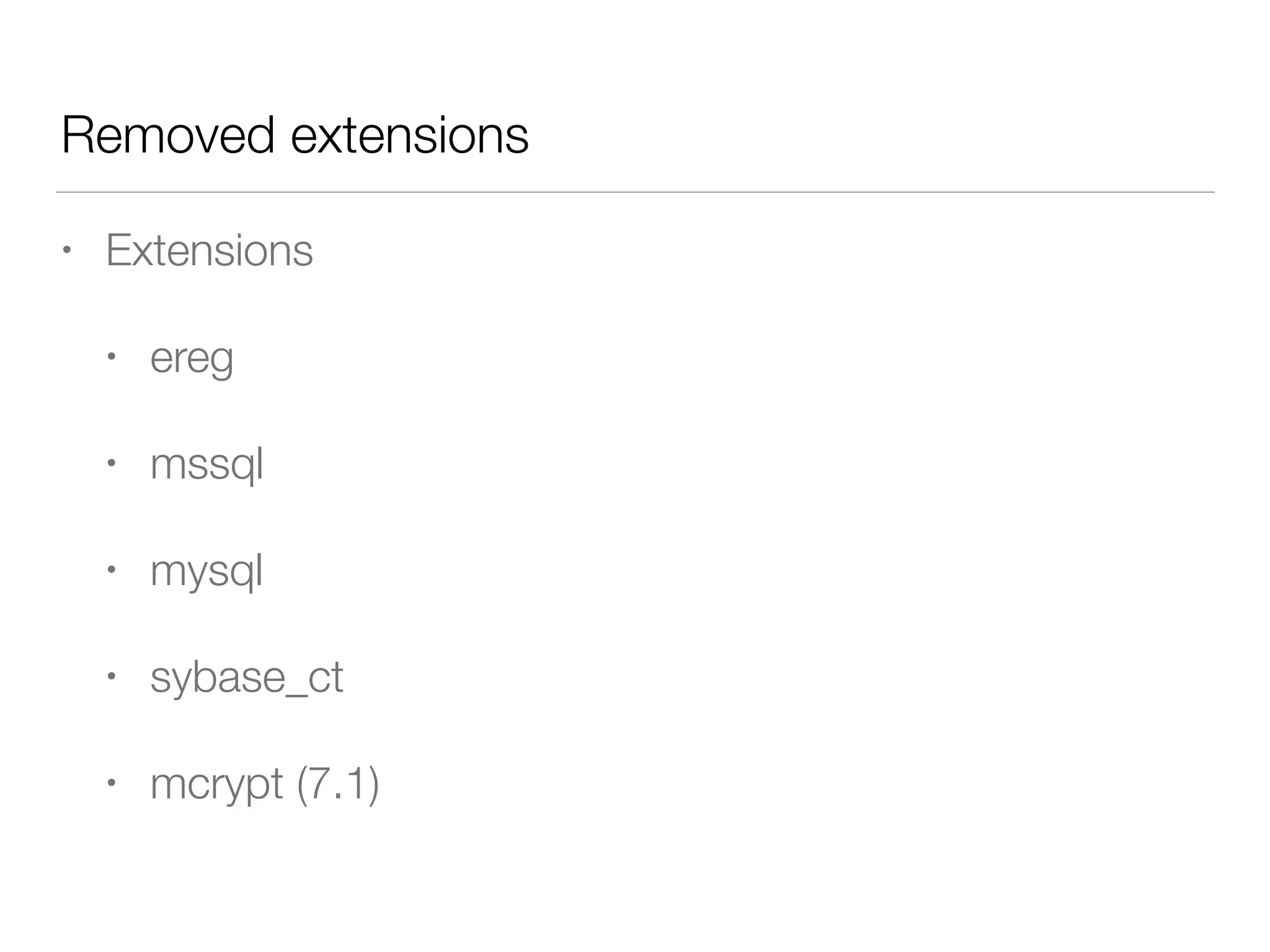The height and width of the screenshot is (952, 1270).
Task: Click the bullet dot before 'mcrypt'
Action: tap(112, 783)
